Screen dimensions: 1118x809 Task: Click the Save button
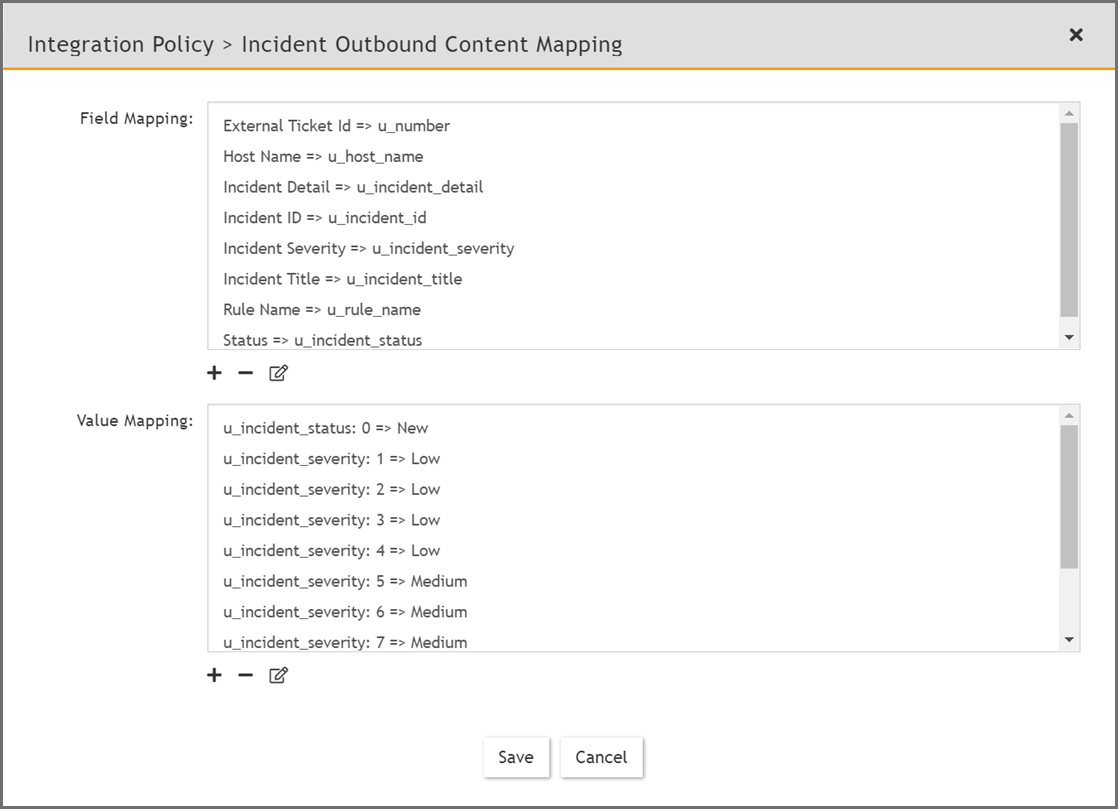click(x=516, y=757)
